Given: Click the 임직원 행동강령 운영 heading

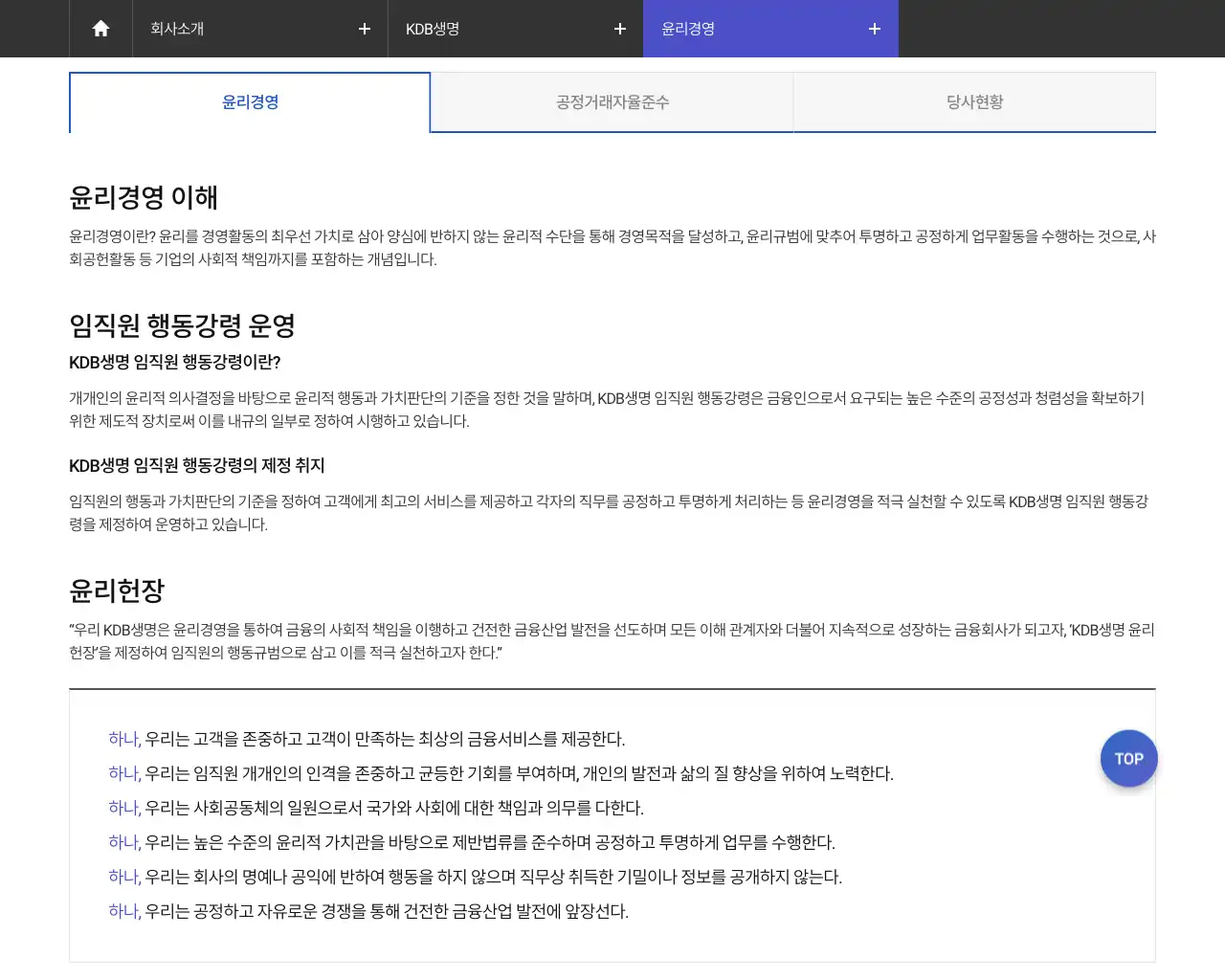Looking at the screenshot, I should coord(182,326).
